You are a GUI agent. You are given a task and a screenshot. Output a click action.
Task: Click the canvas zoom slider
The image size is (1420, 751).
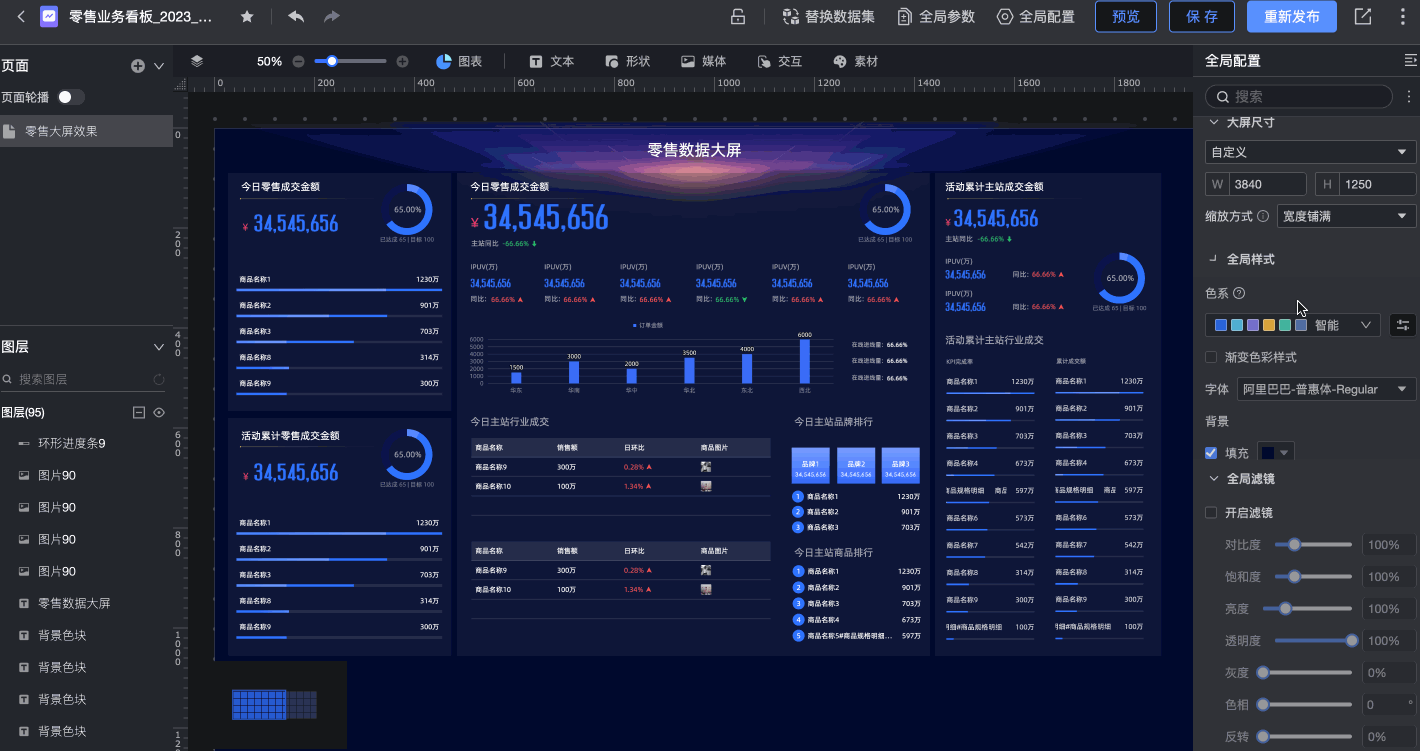click(350, 61)
